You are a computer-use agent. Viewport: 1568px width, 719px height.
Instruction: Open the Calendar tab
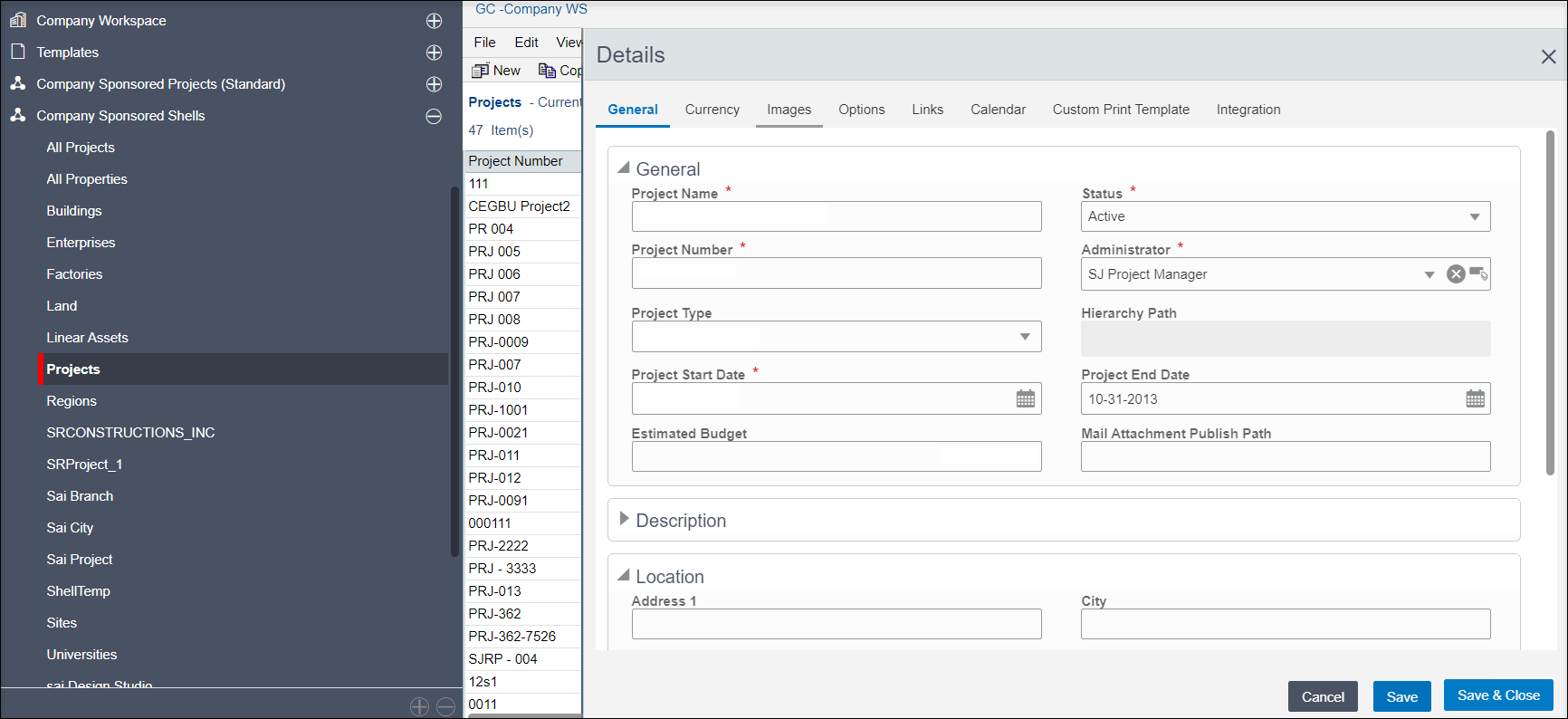coord(999,110)
